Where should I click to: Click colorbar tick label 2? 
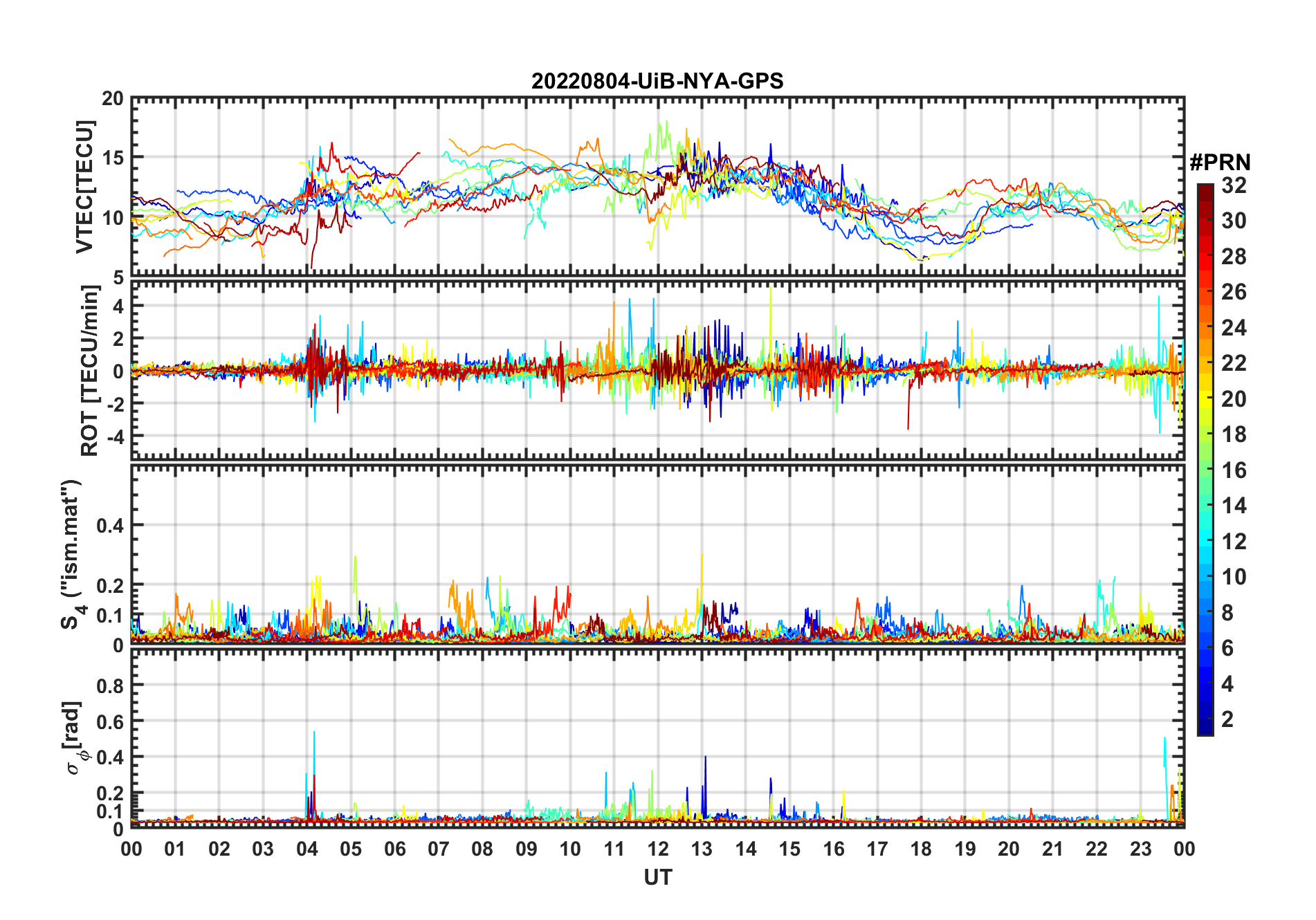tap(1227, 719)
